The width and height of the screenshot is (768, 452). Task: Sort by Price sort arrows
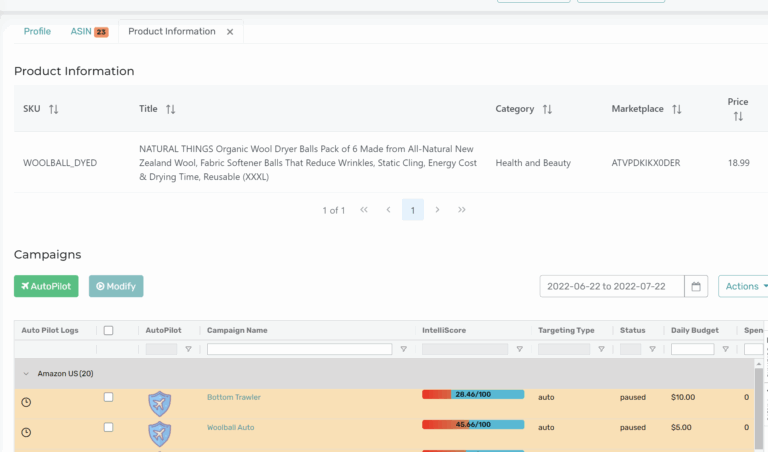(738, 117)
